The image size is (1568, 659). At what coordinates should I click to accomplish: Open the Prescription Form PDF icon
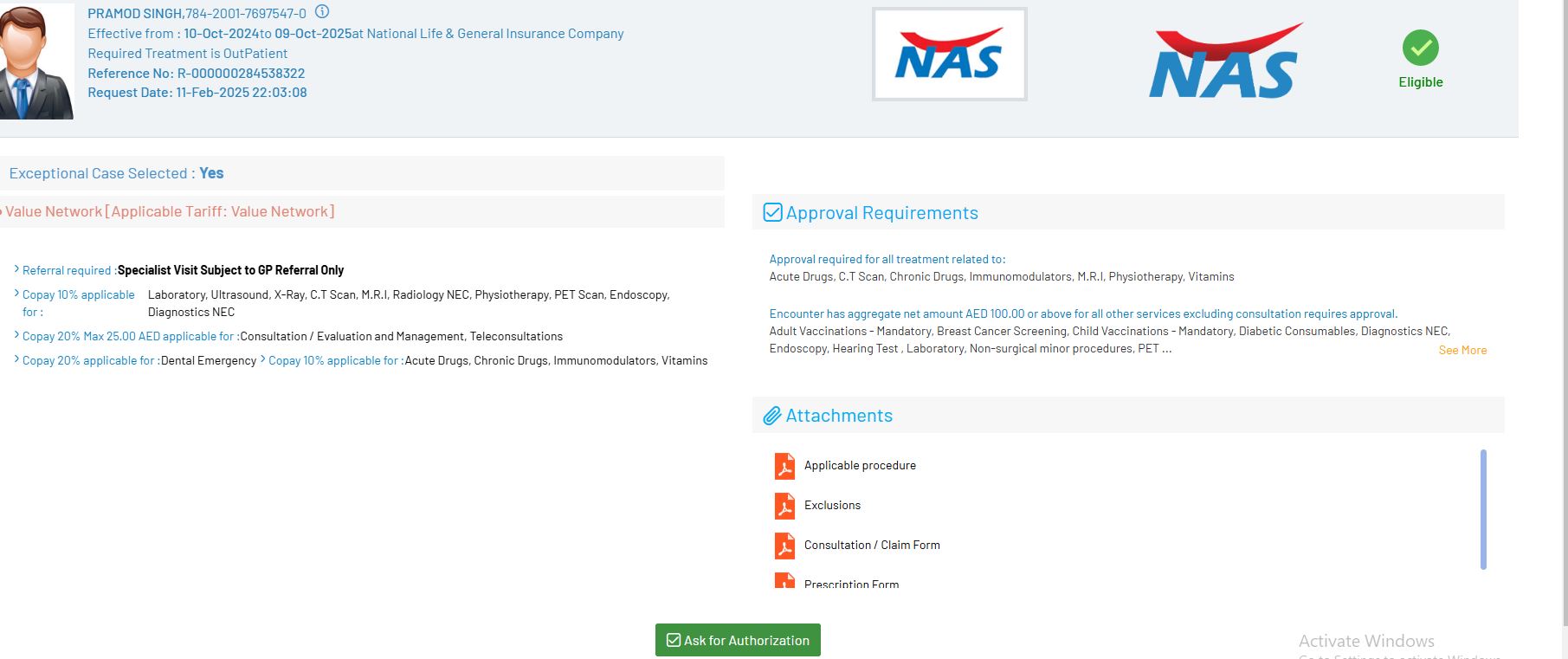(784, 581)
